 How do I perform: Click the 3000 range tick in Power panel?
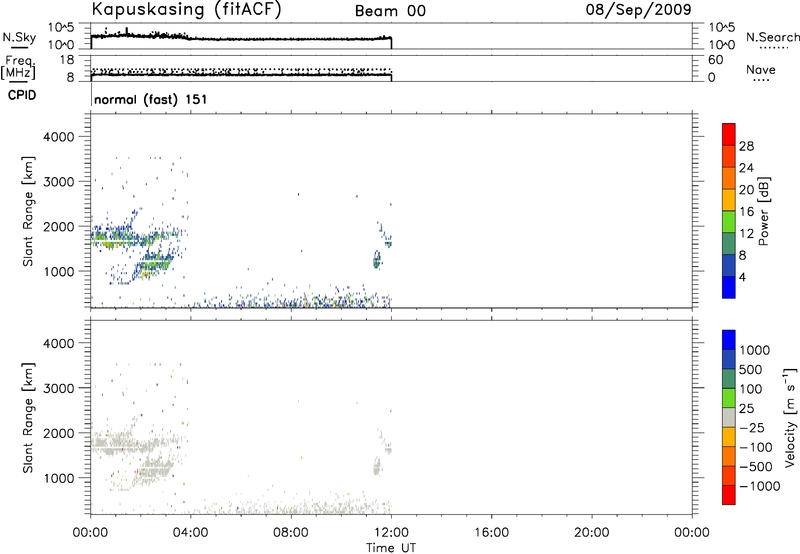pyautogui.click(x=59, y=182)
